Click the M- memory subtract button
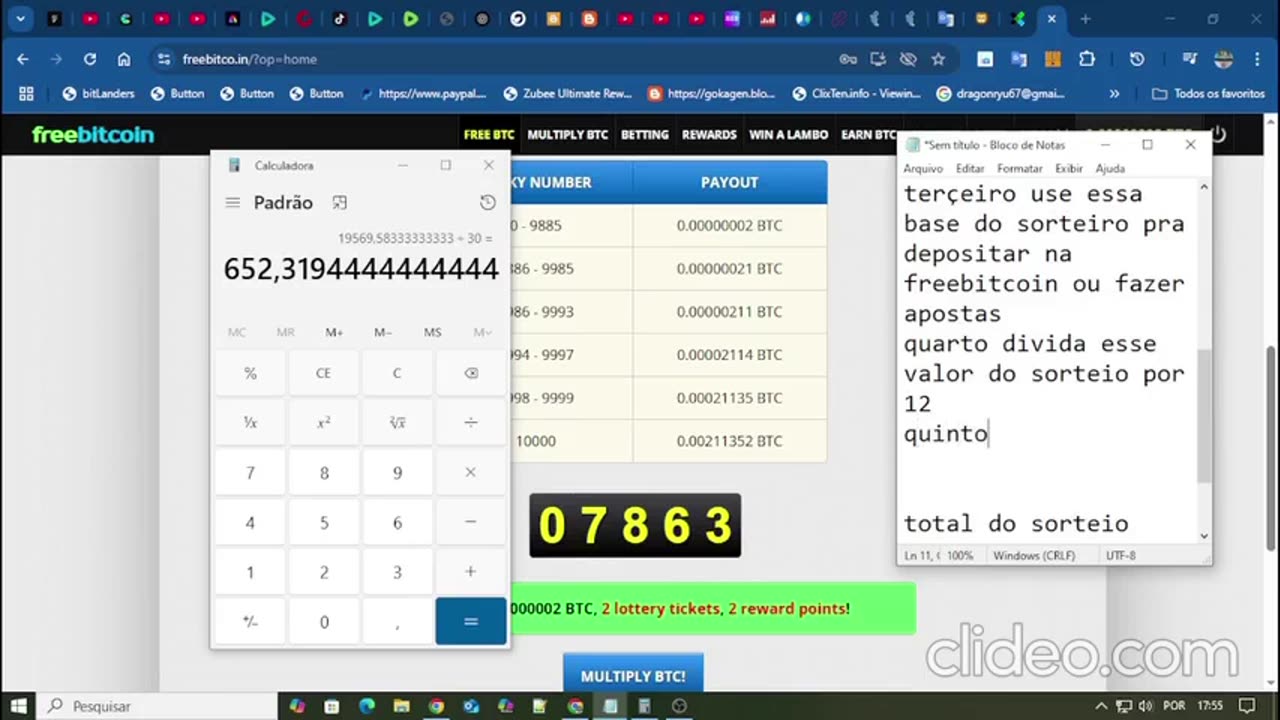The image size is (1280, 720). point(383,332)
